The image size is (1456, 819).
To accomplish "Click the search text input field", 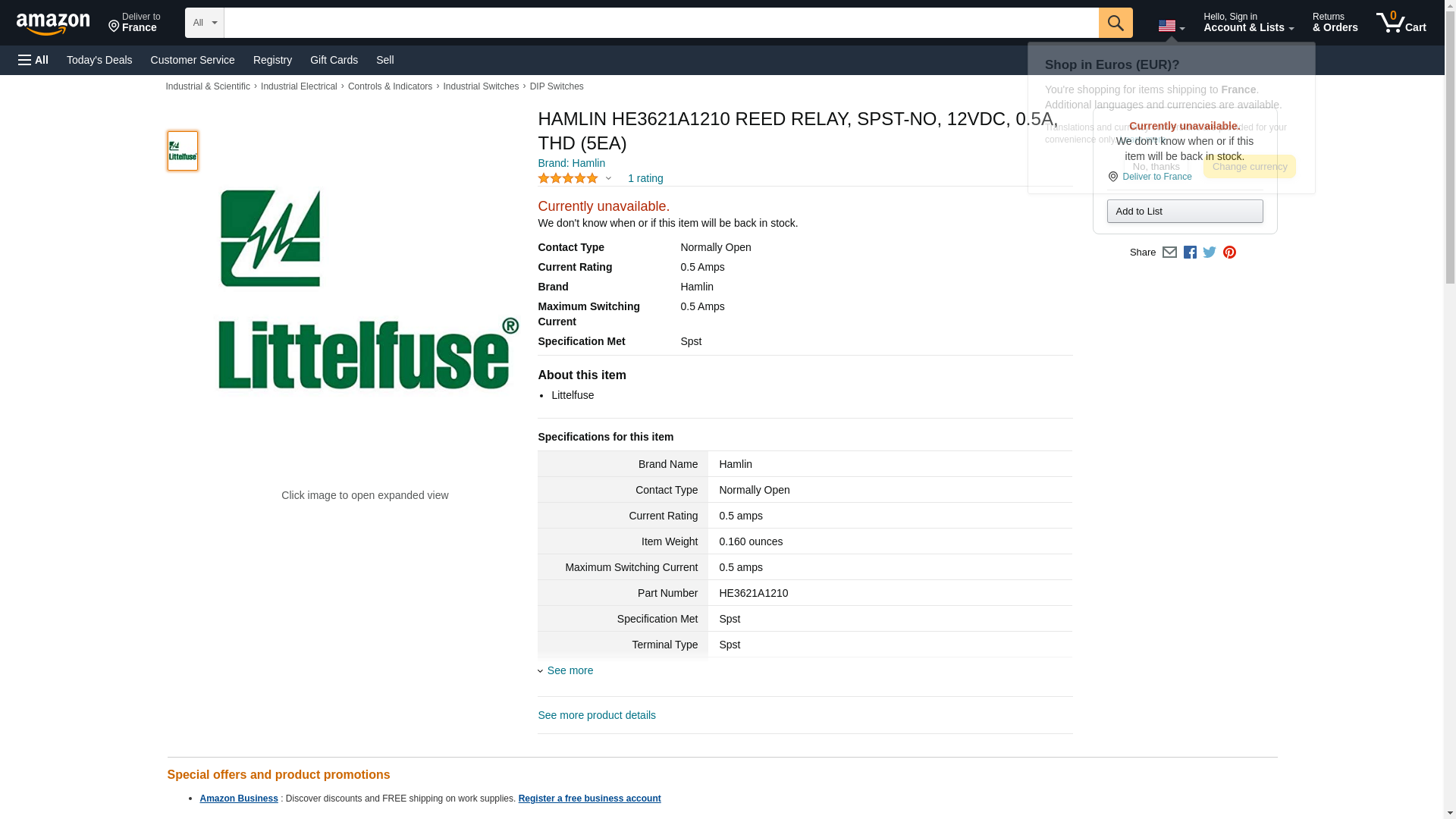I will click(661, 23).
